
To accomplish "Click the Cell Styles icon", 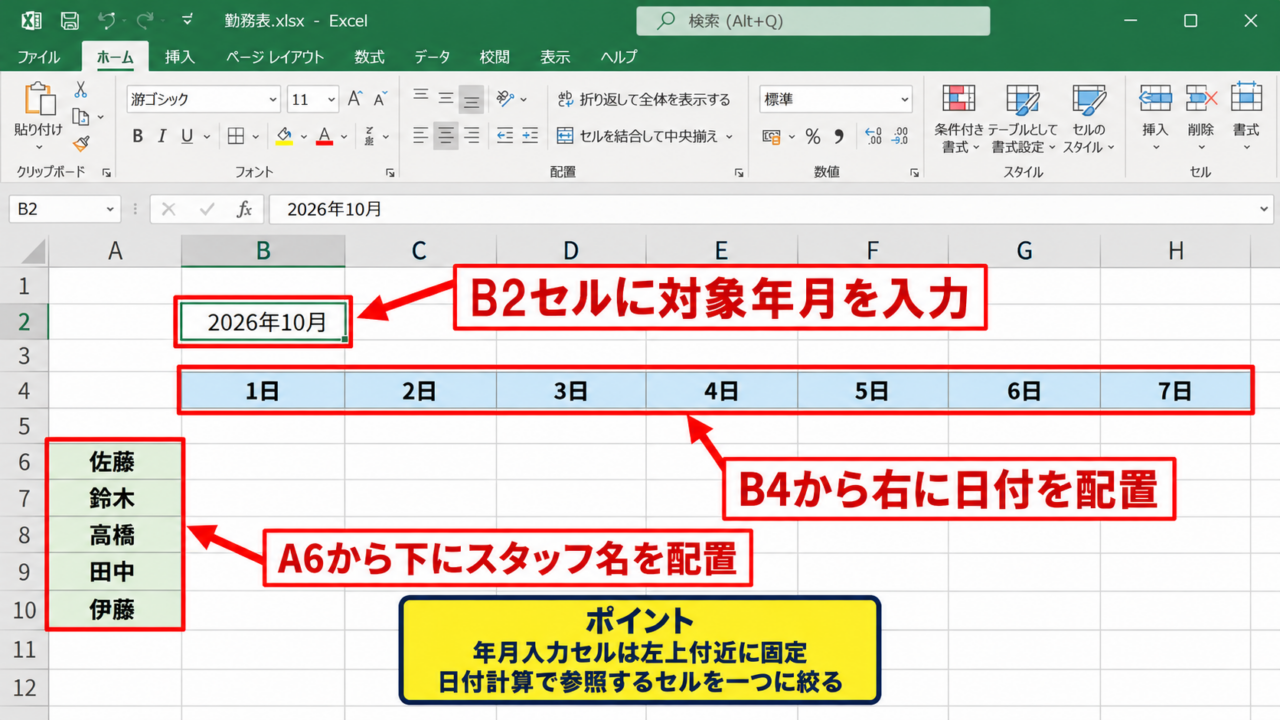I will pyautogui.click(x=1088, y=100).
